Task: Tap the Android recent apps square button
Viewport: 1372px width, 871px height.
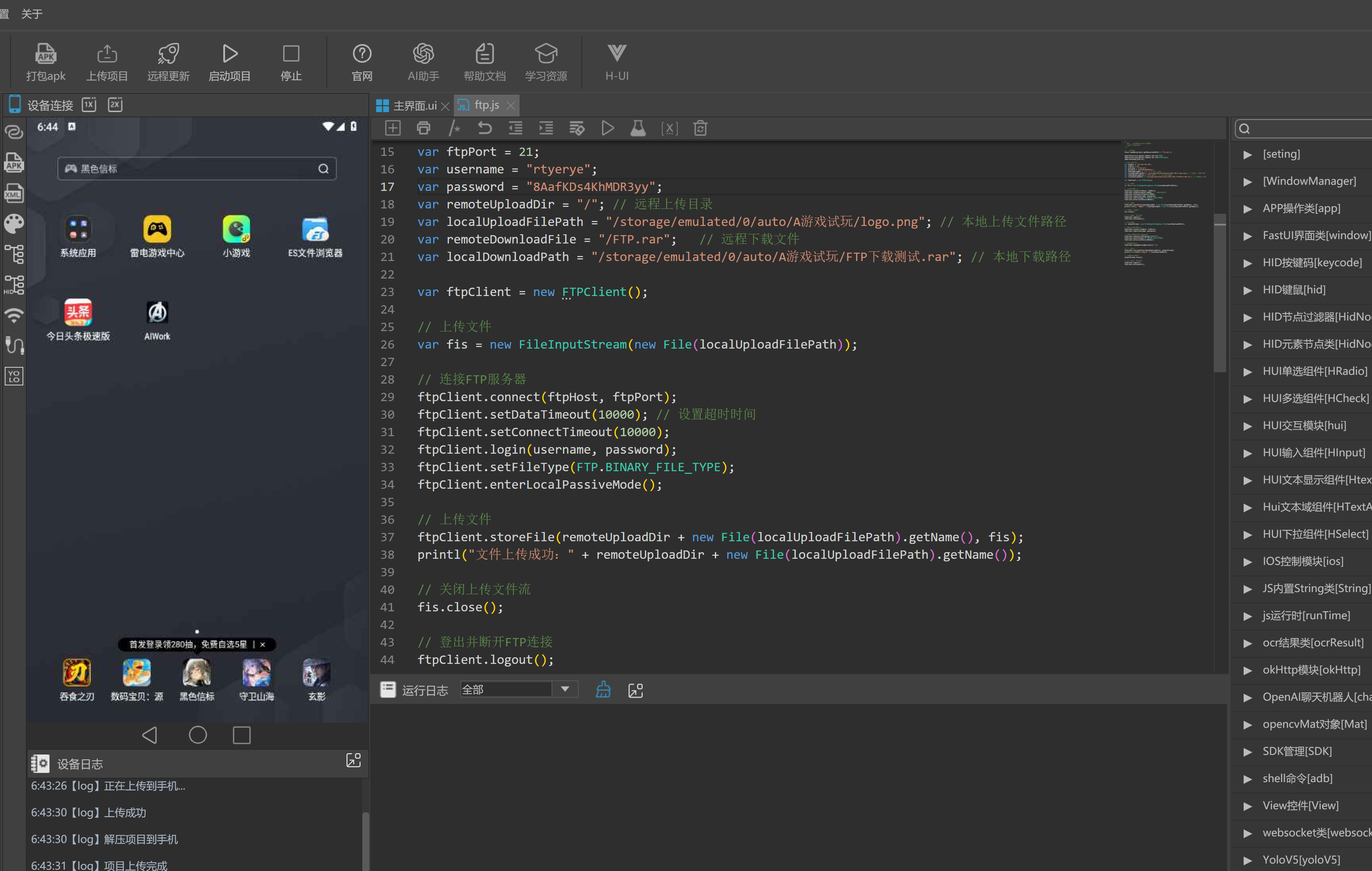Action: point(241,735)
